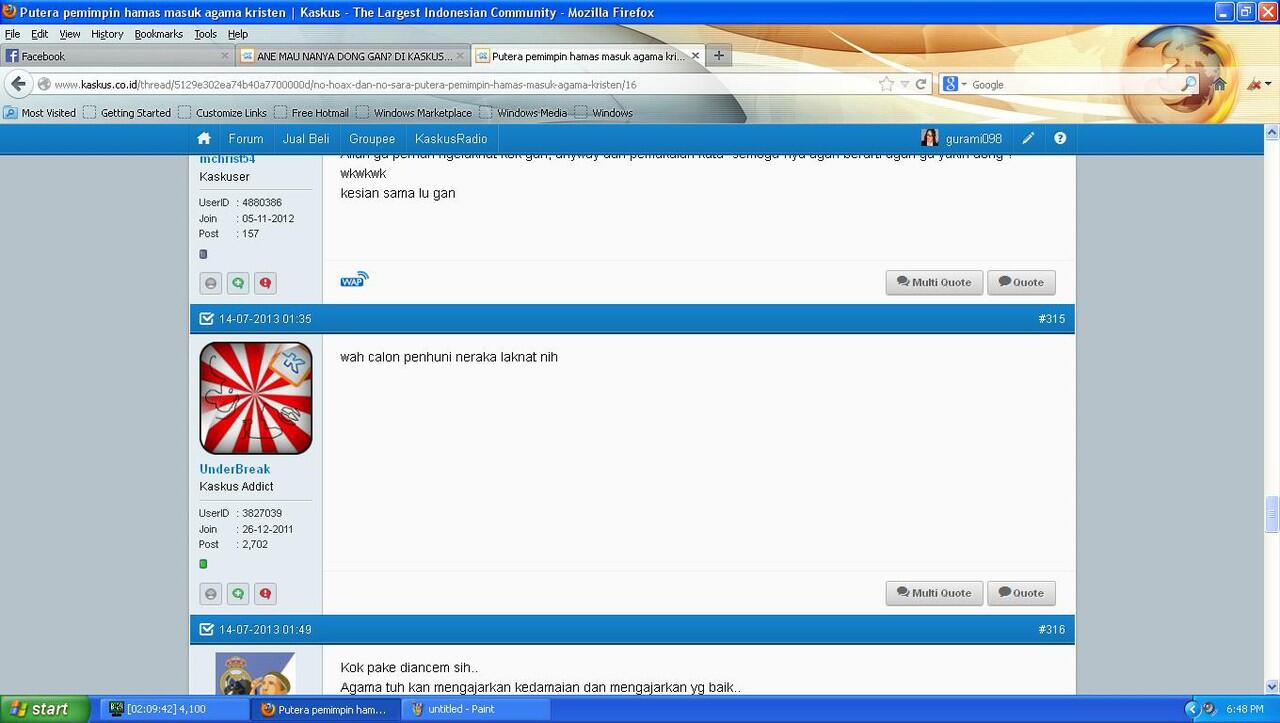Open post permalink #315

[1052, 319]
